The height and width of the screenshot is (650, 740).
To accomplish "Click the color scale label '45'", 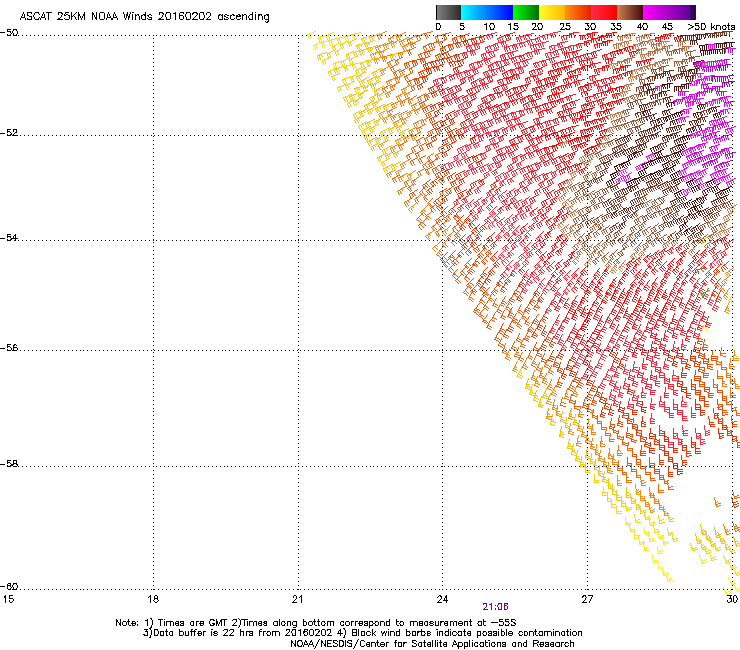I will 667,26.
